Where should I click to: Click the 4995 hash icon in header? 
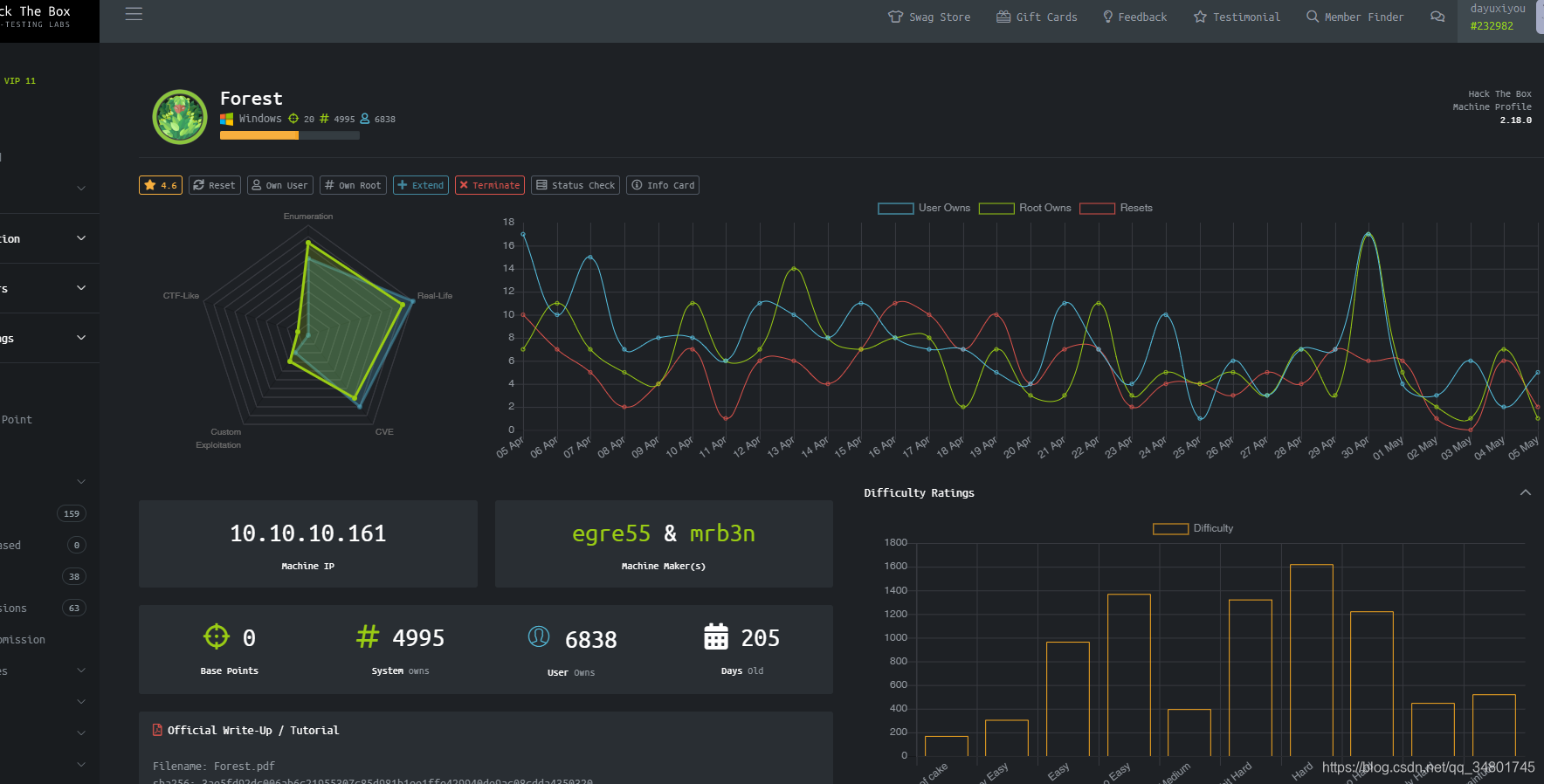324,119
